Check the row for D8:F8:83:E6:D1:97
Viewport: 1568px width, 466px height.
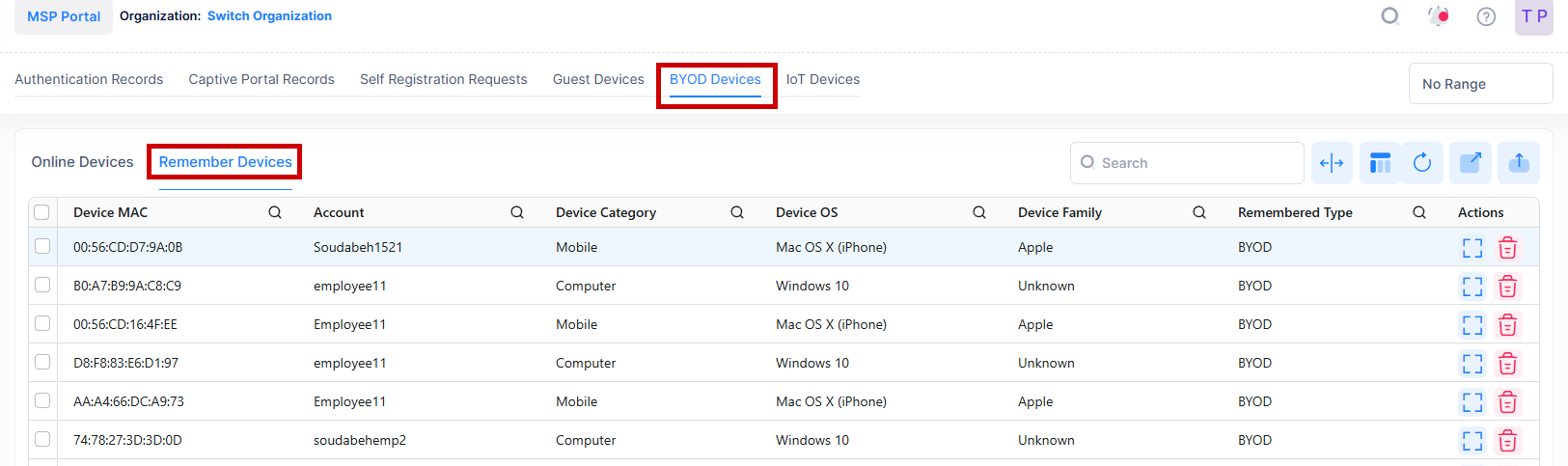[42, 362]
